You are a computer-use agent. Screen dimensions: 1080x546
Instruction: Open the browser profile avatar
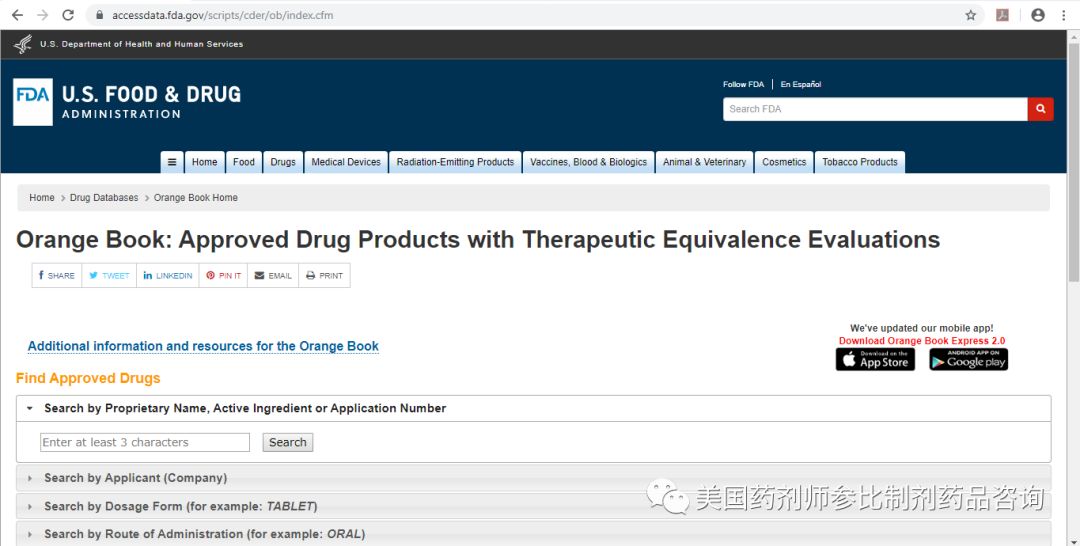click(1038, 15)
